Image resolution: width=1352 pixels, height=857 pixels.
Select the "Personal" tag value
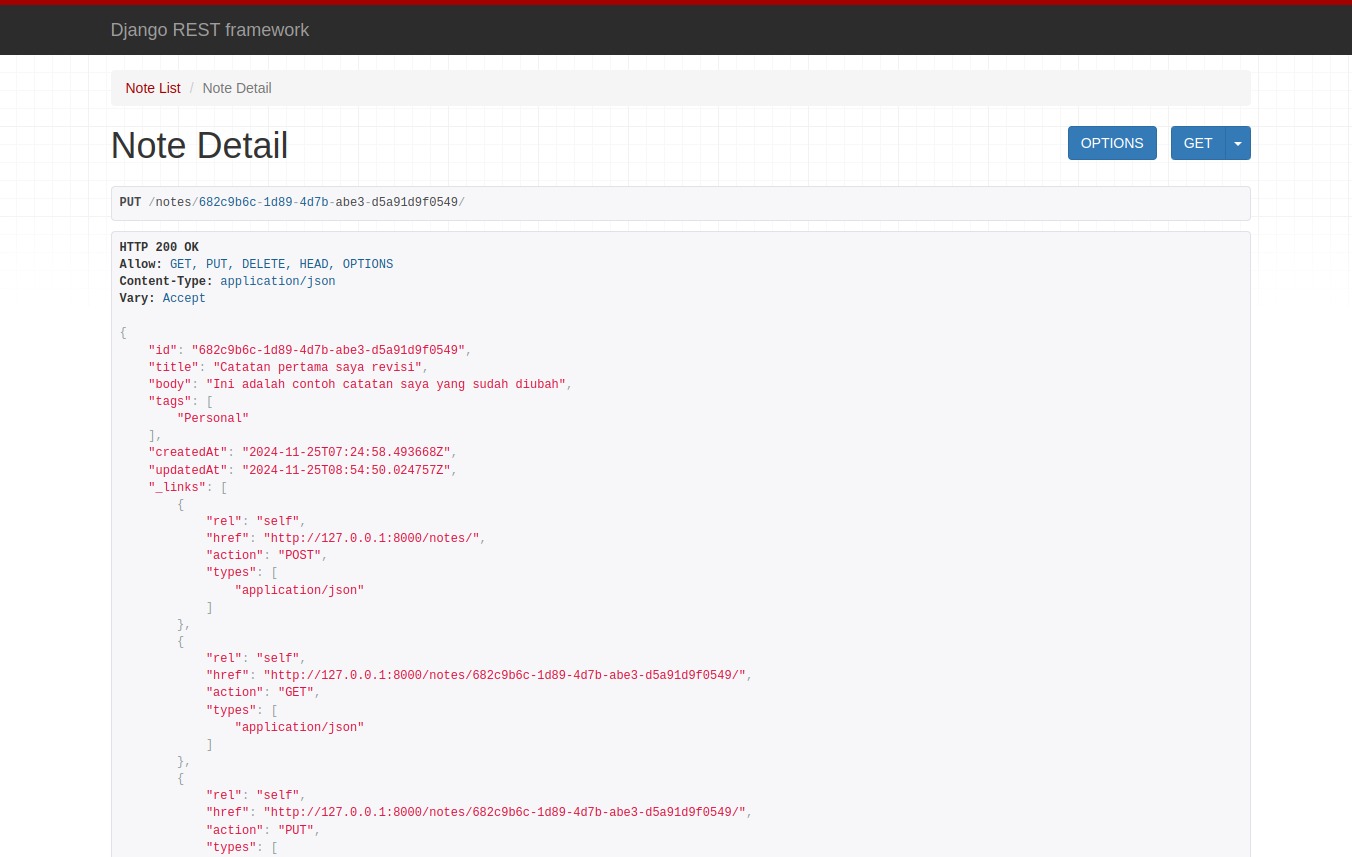pyautogui.click(x=213, y=418)
